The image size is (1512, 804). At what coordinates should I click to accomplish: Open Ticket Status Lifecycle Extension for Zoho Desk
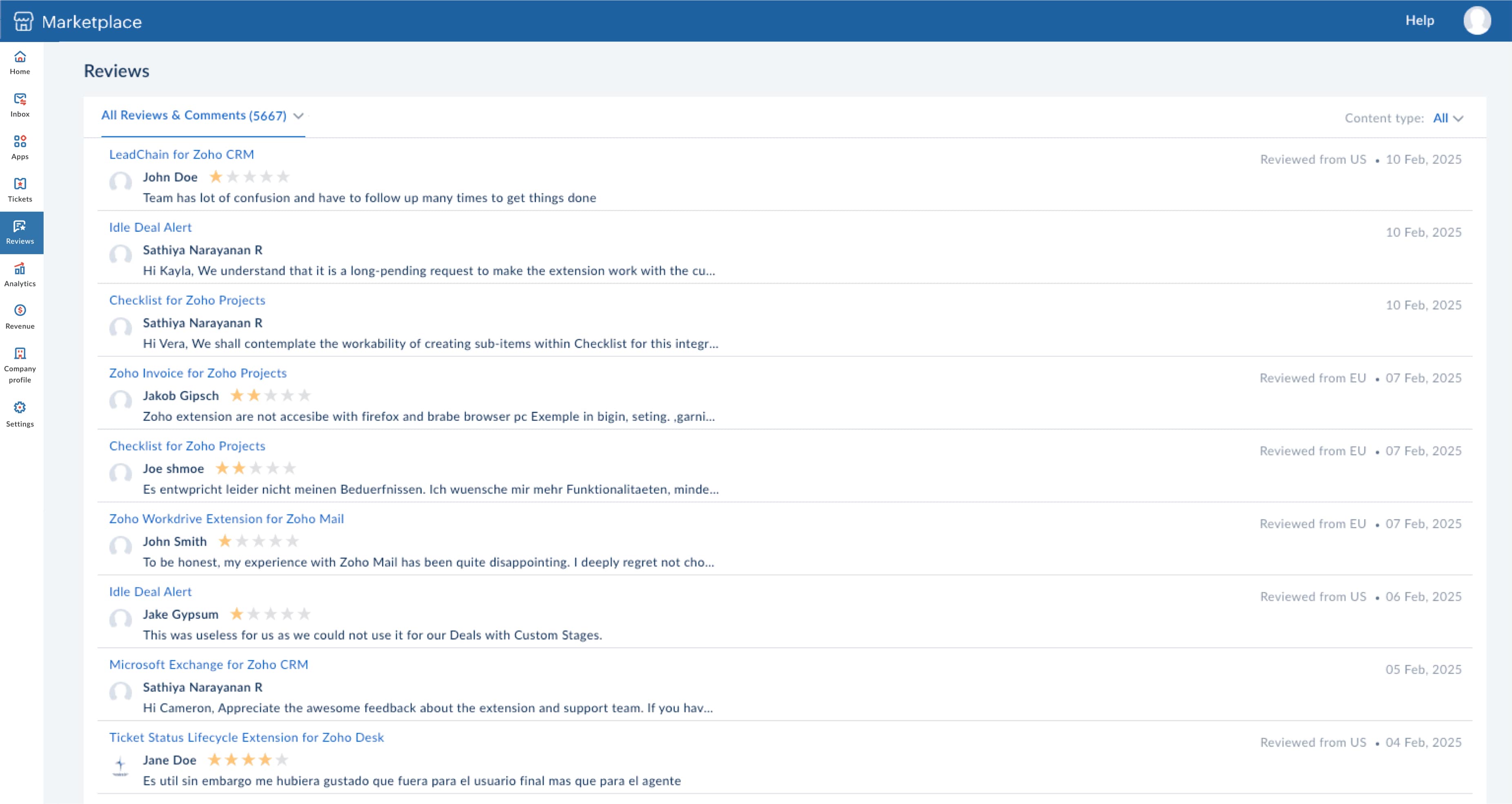(247, 738)
